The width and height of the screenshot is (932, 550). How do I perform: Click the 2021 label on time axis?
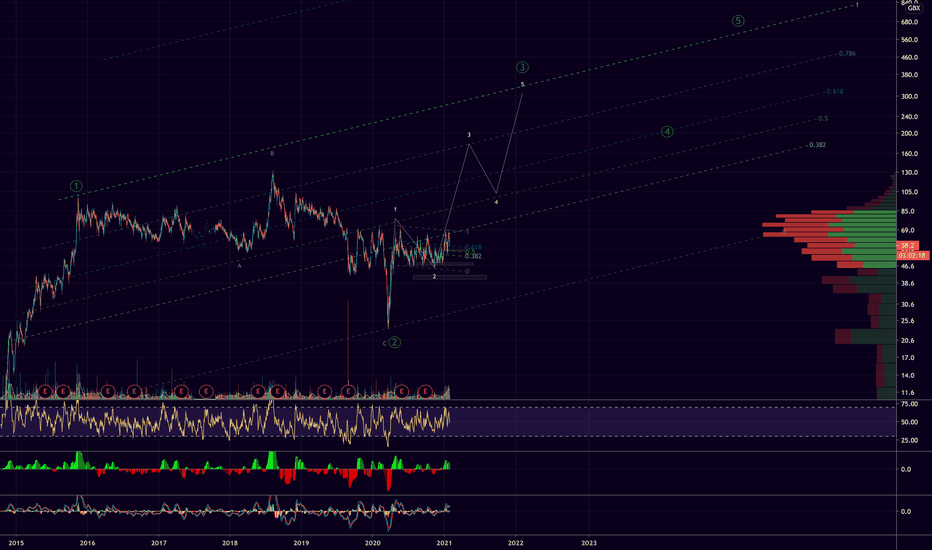444,543
